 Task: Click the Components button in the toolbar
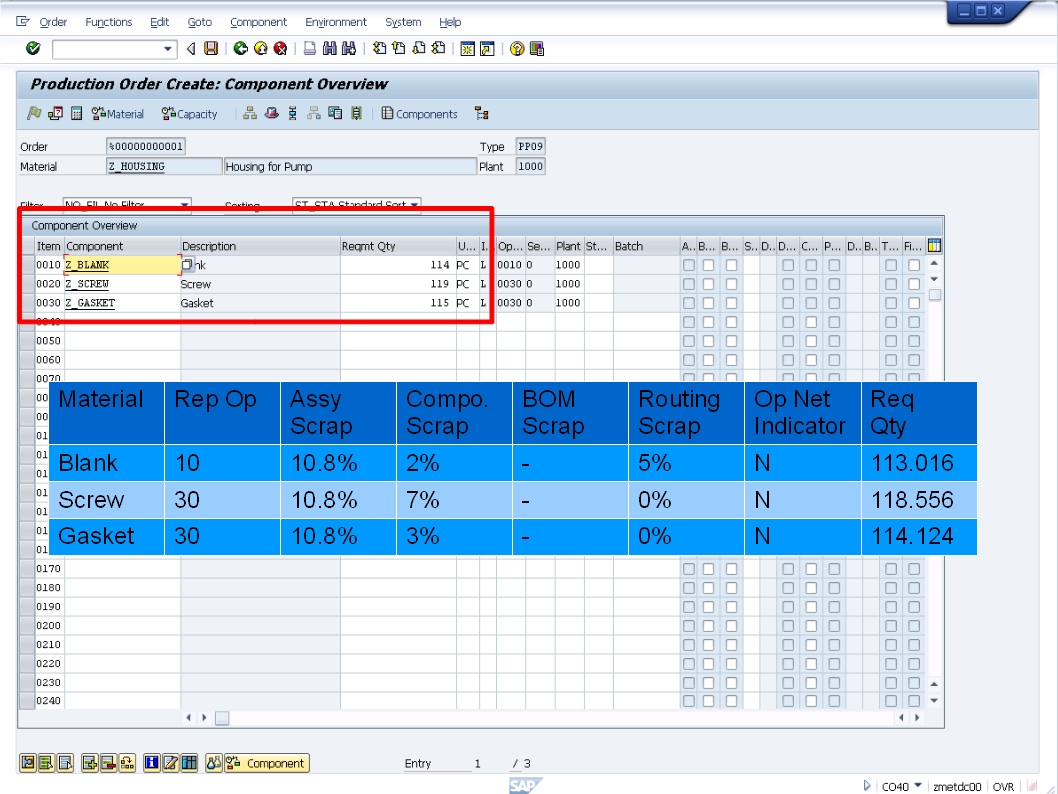[419, 113]
